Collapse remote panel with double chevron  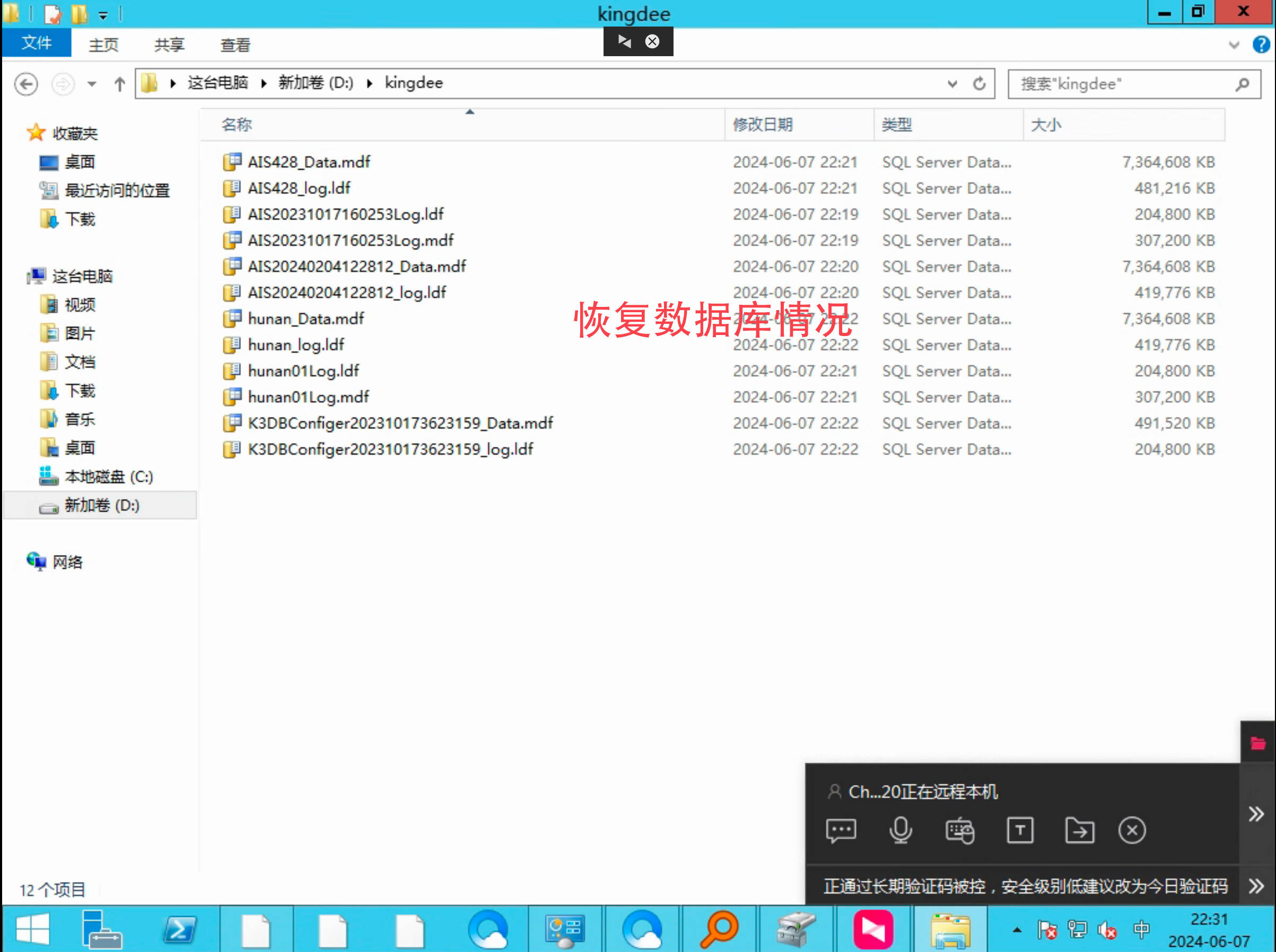1256,814
